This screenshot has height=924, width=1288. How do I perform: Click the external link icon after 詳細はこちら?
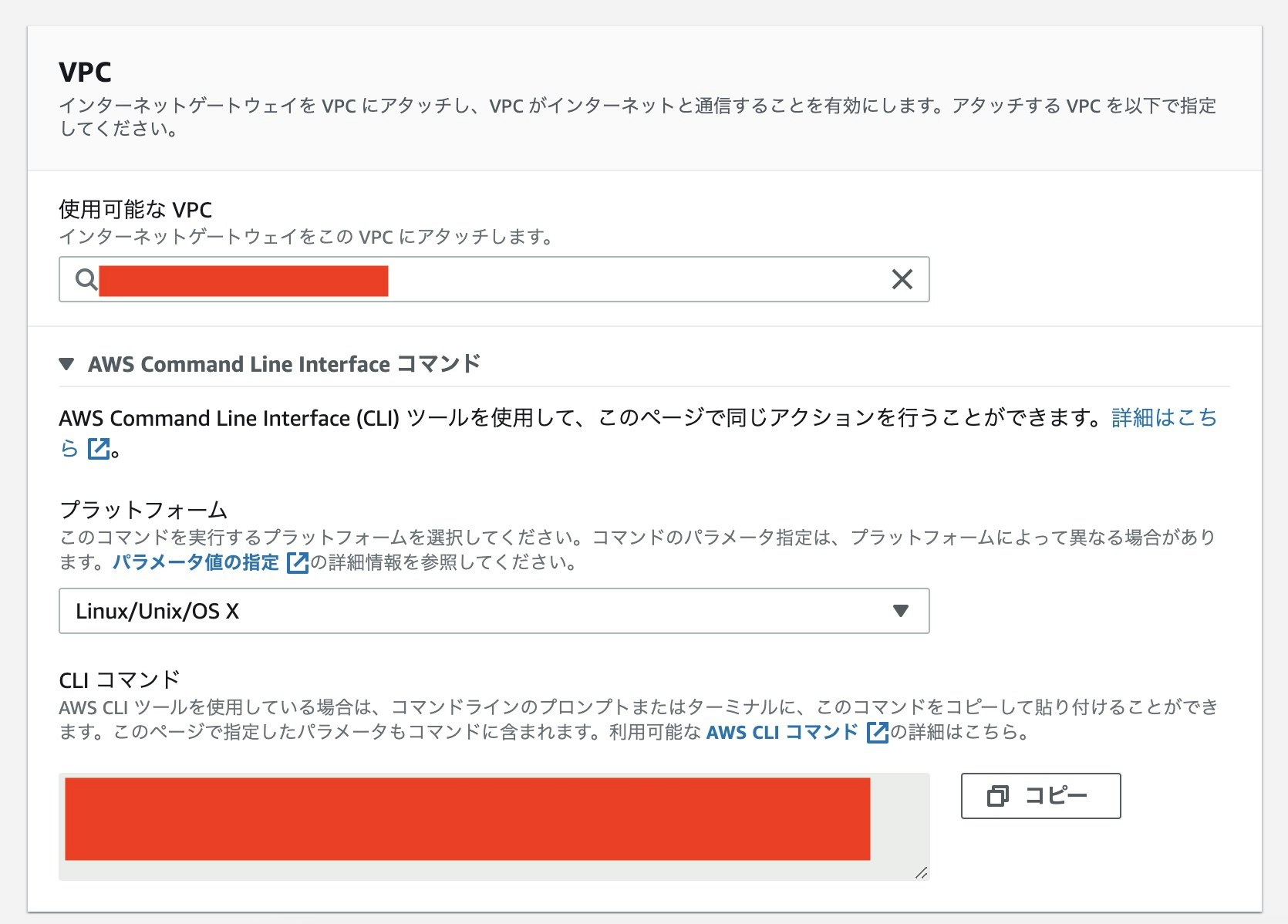(x=97, y=449)
